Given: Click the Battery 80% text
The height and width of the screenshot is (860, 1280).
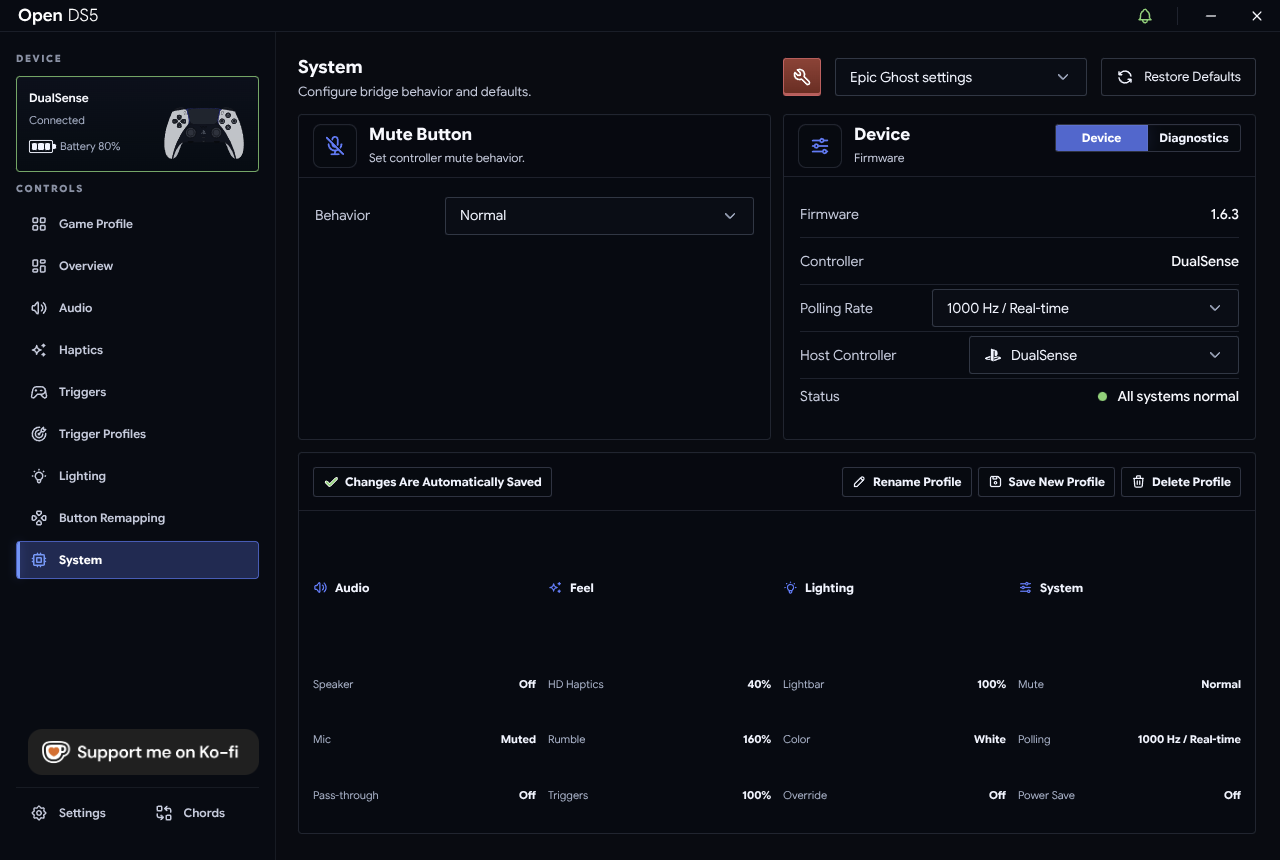Looking at the screenshot, I should point(90,147).
